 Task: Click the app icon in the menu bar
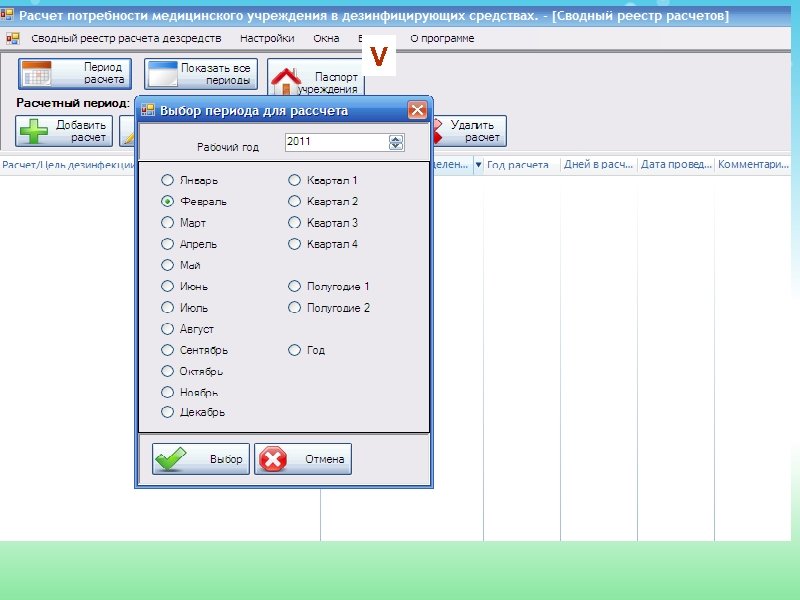12,38
